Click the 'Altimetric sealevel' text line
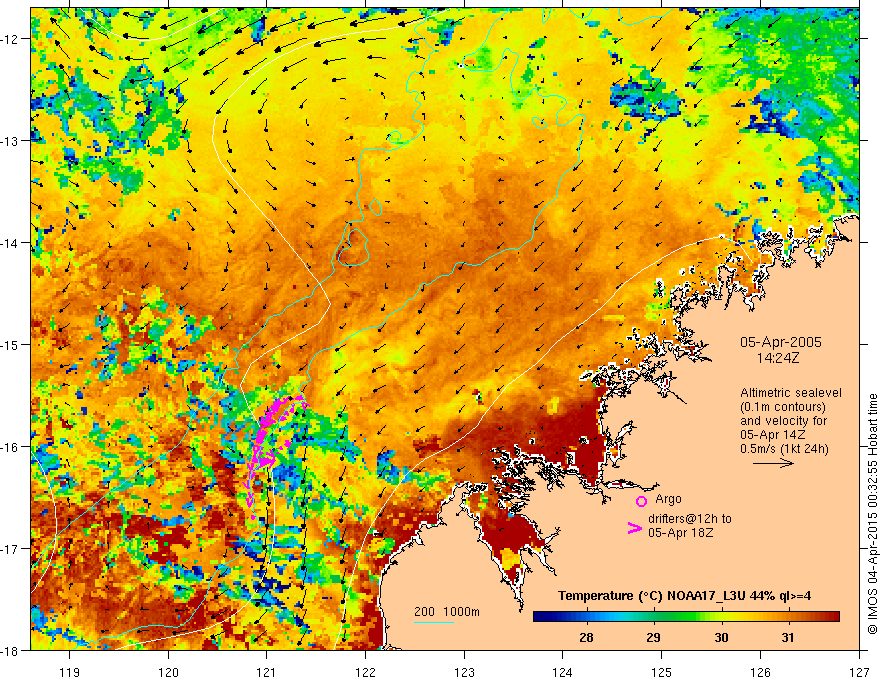 [791, 393]
